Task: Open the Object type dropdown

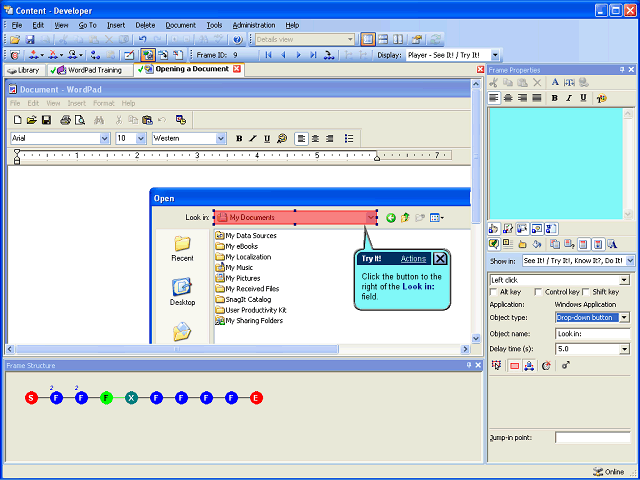Action: point(624,318)
